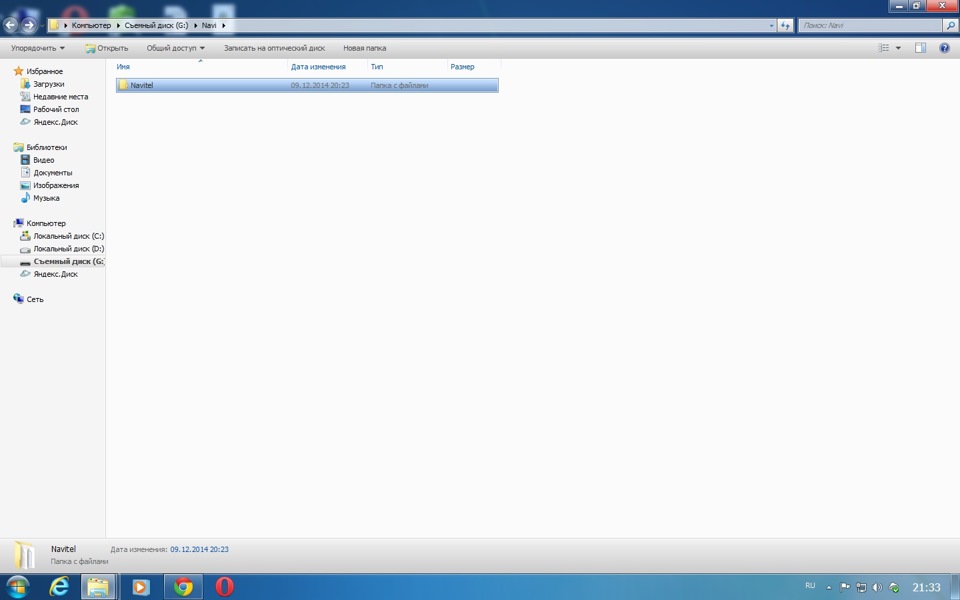Click details pane date 09.12.2014 20:23
This screenshot has width=960, height=600.
[x=199, y=549]
